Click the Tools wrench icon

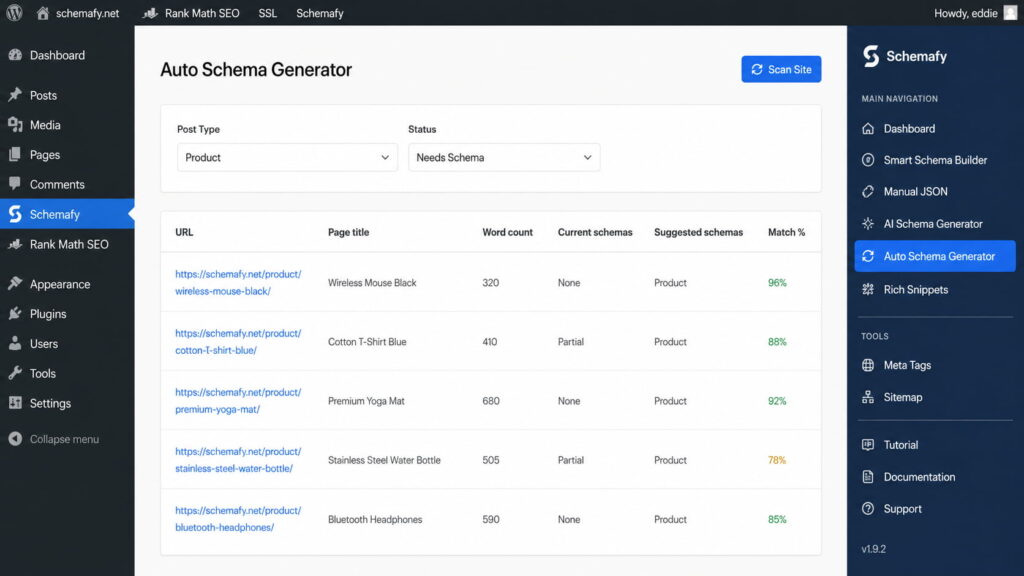click(x=15, y=374)
